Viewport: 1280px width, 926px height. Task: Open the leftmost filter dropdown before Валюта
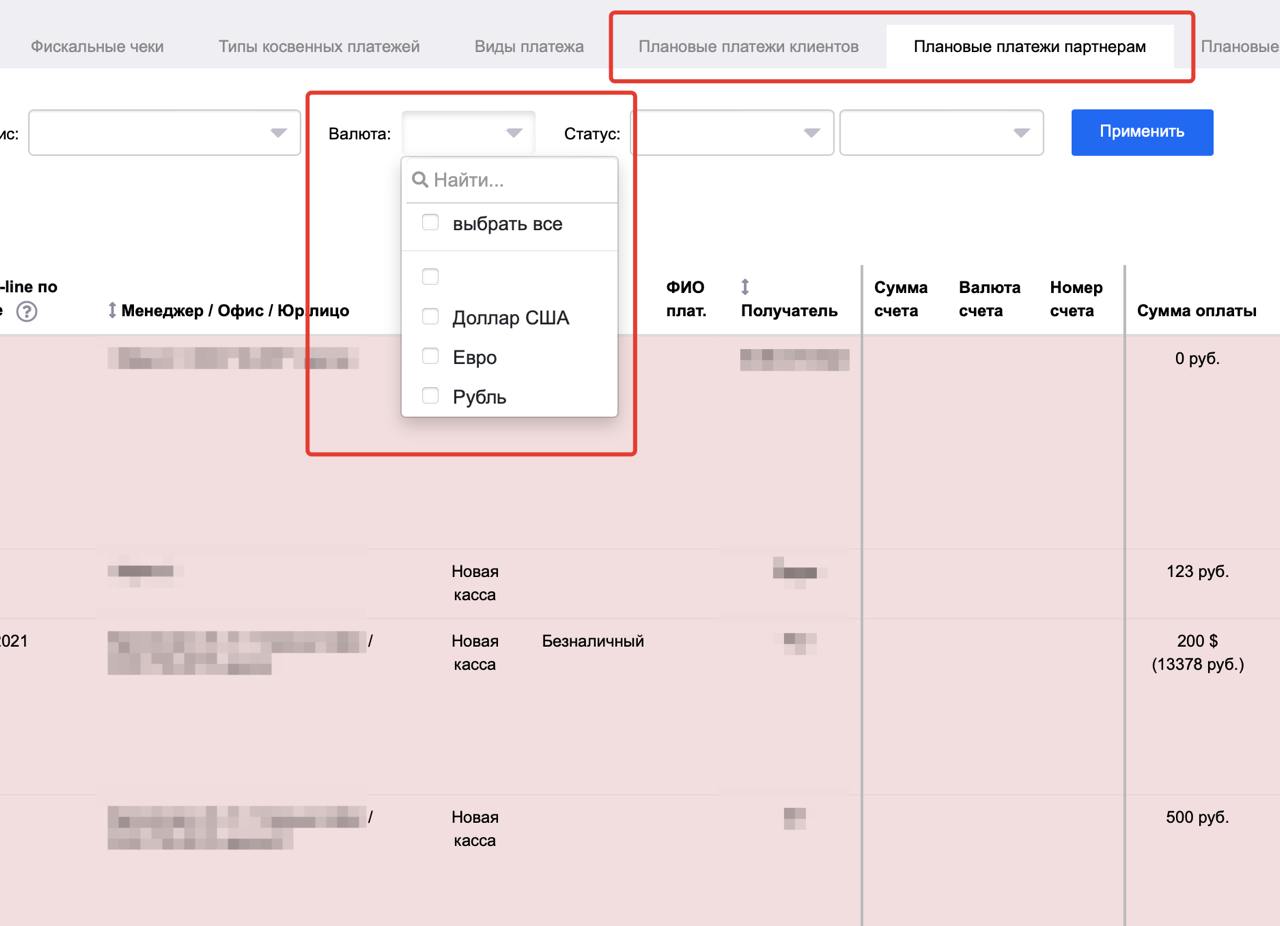(164, 133)
